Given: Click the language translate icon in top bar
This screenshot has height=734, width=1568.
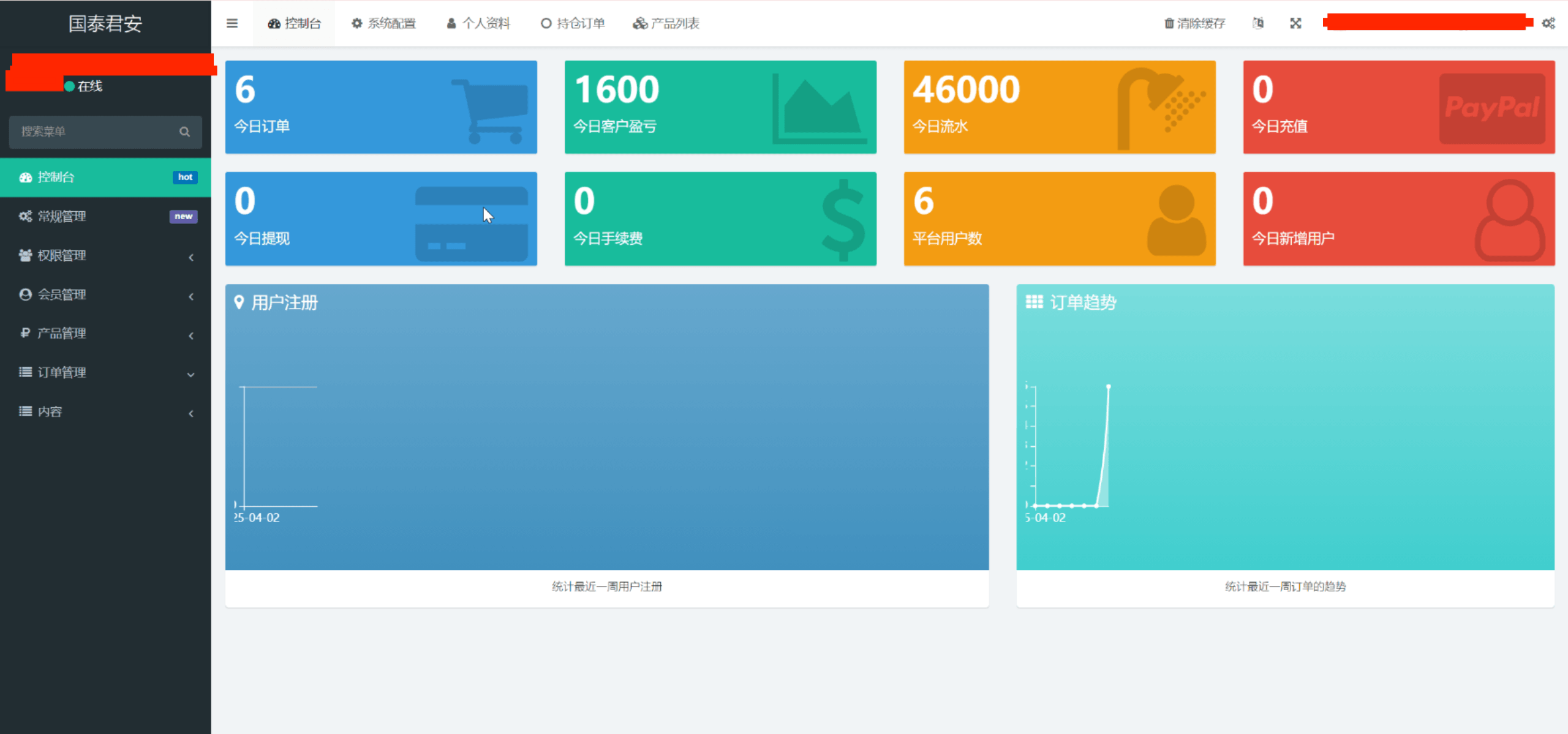Looking at the screenshot, I should [x=1258, y=23].
